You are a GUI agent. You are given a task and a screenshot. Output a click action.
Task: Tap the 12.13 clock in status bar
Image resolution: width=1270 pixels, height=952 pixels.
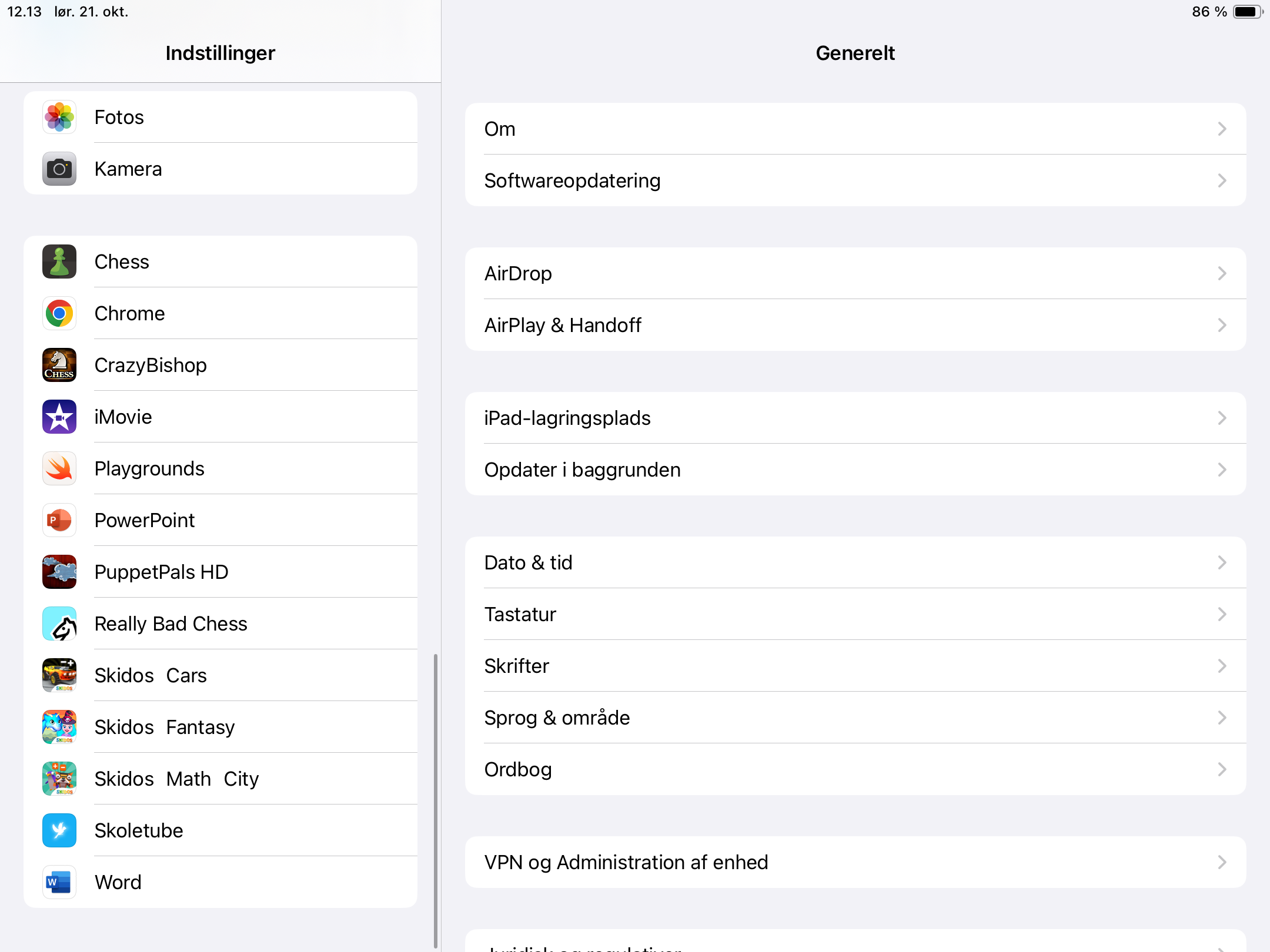pos(24,12)
